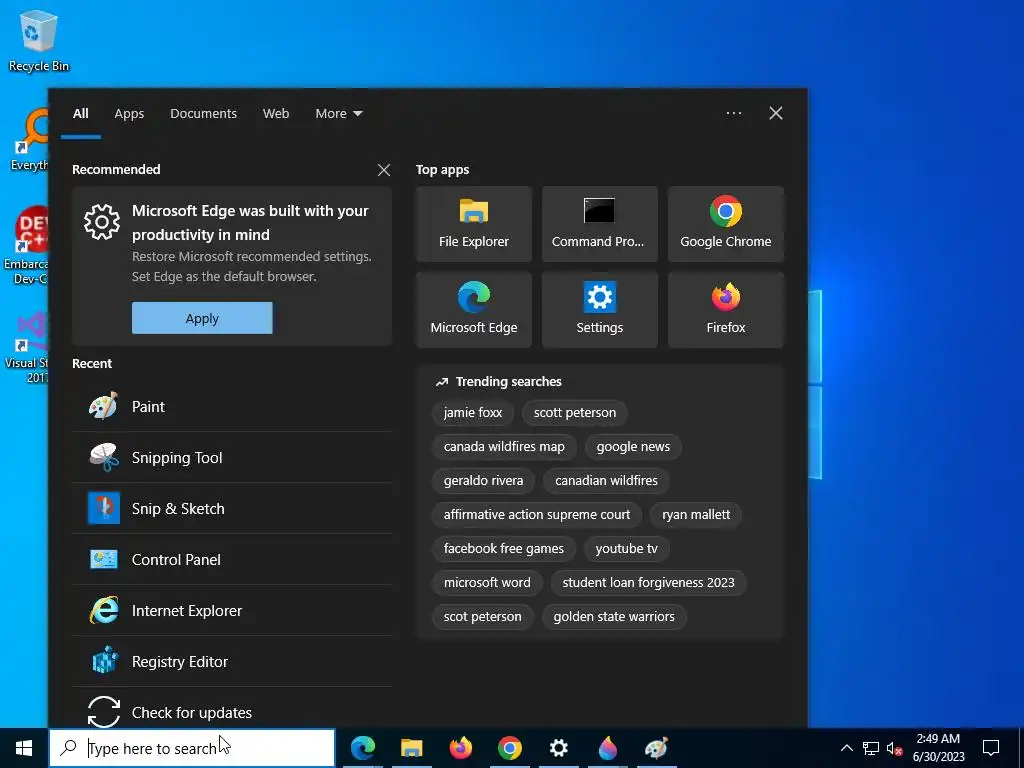The height and width of the screenshot is (768, 1024).
Task: Select Check for updates in Recent list
Action: [232, 709]
